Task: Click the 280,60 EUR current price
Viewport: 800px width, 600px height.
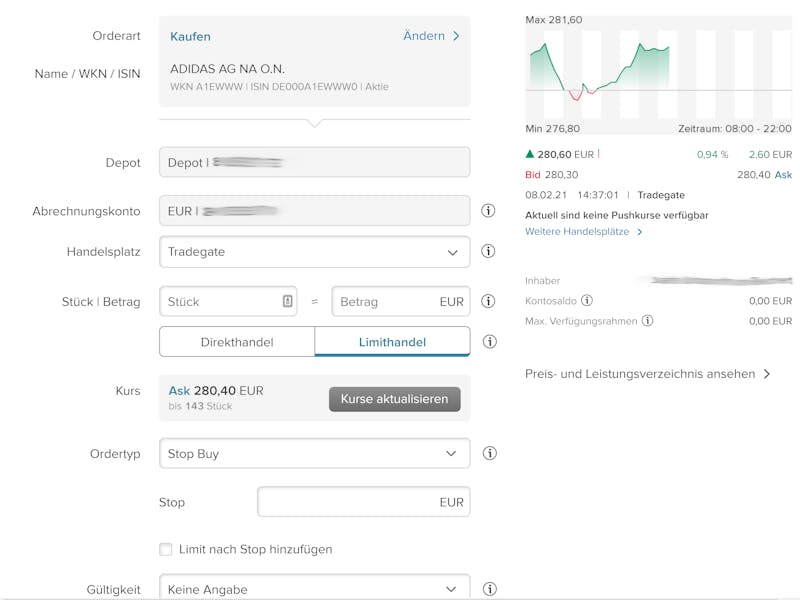Action: 565,154
